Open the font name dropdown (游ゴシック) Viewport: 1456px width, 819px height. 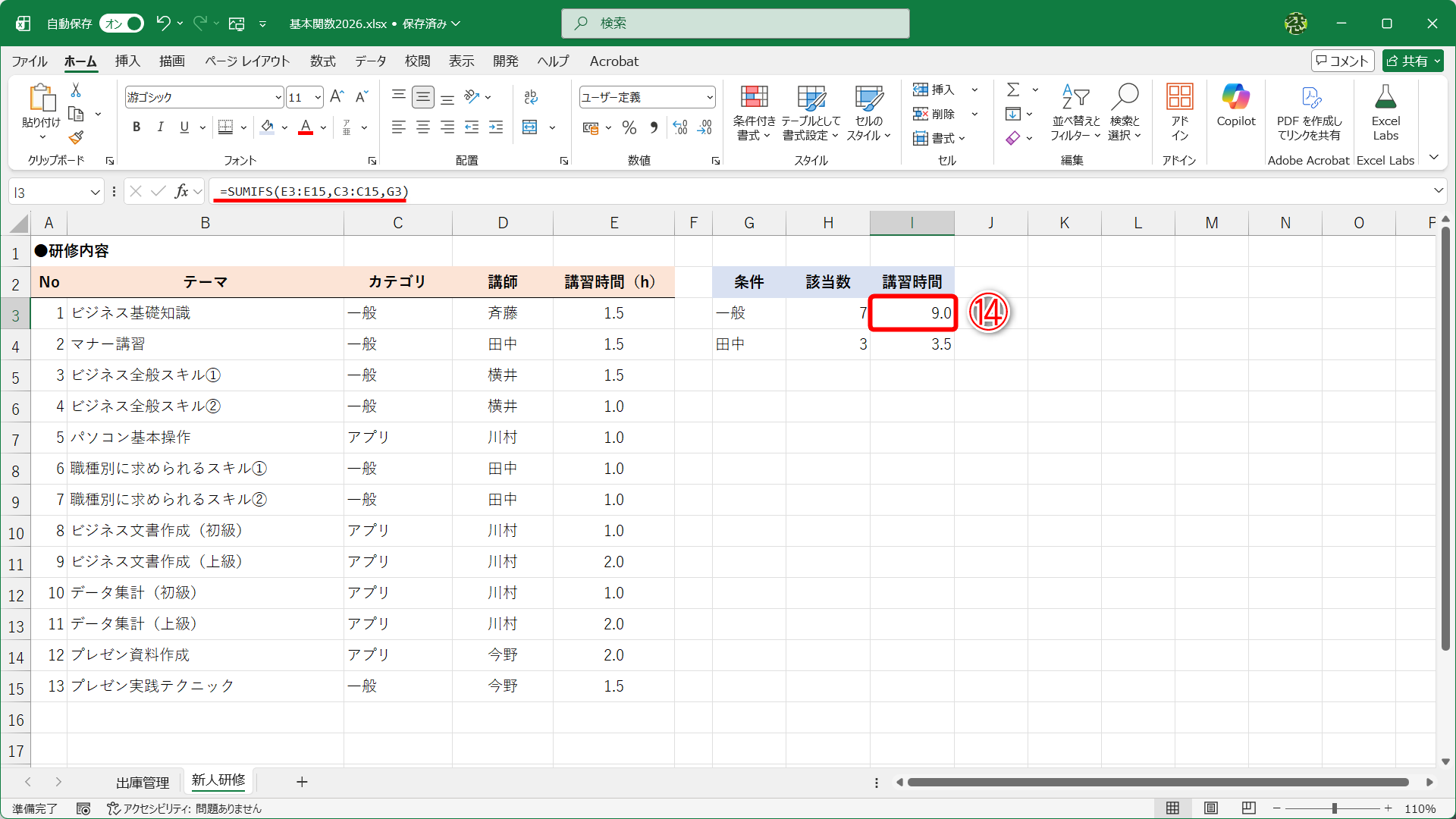click(x=277, y=97)
